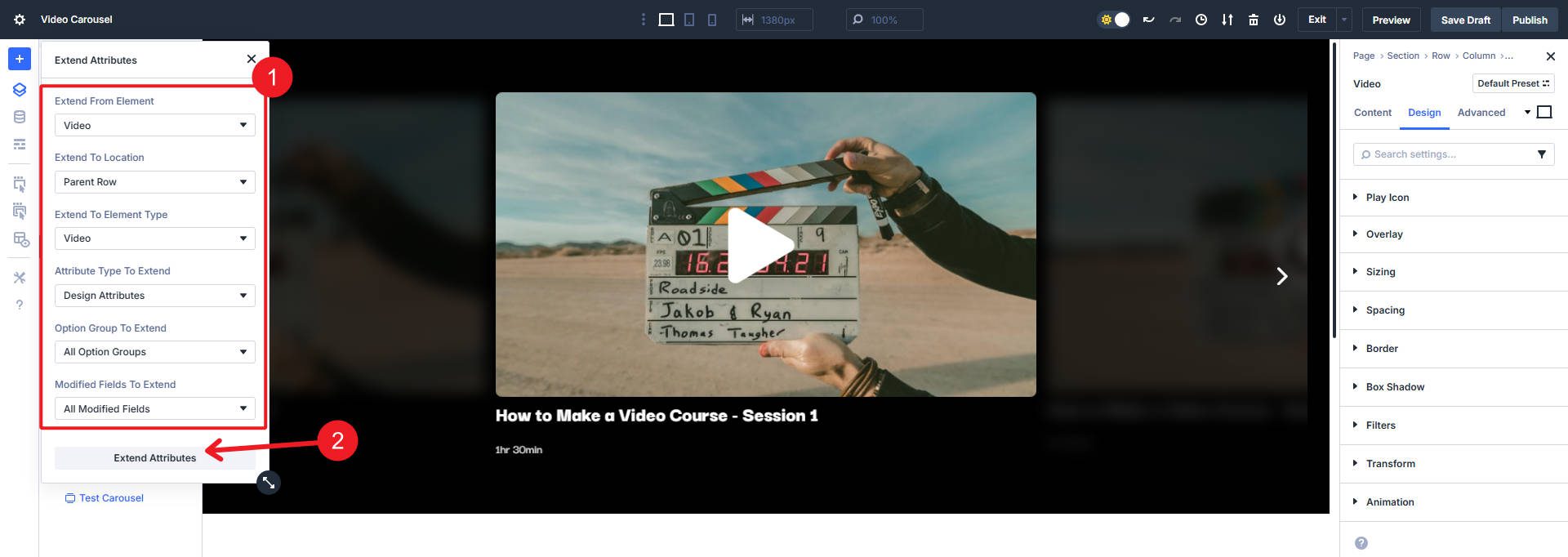1568x557 pixels.
Task: Open page settings gear icon
Action: coord(20,20)
